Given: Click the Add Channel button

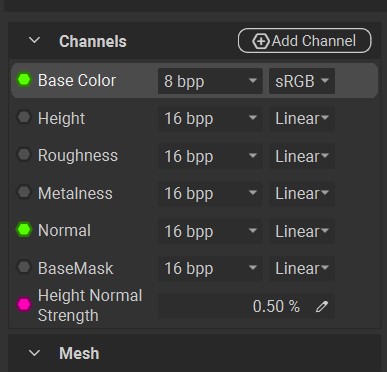Looking at the screenshot, I should coord(304,41).
